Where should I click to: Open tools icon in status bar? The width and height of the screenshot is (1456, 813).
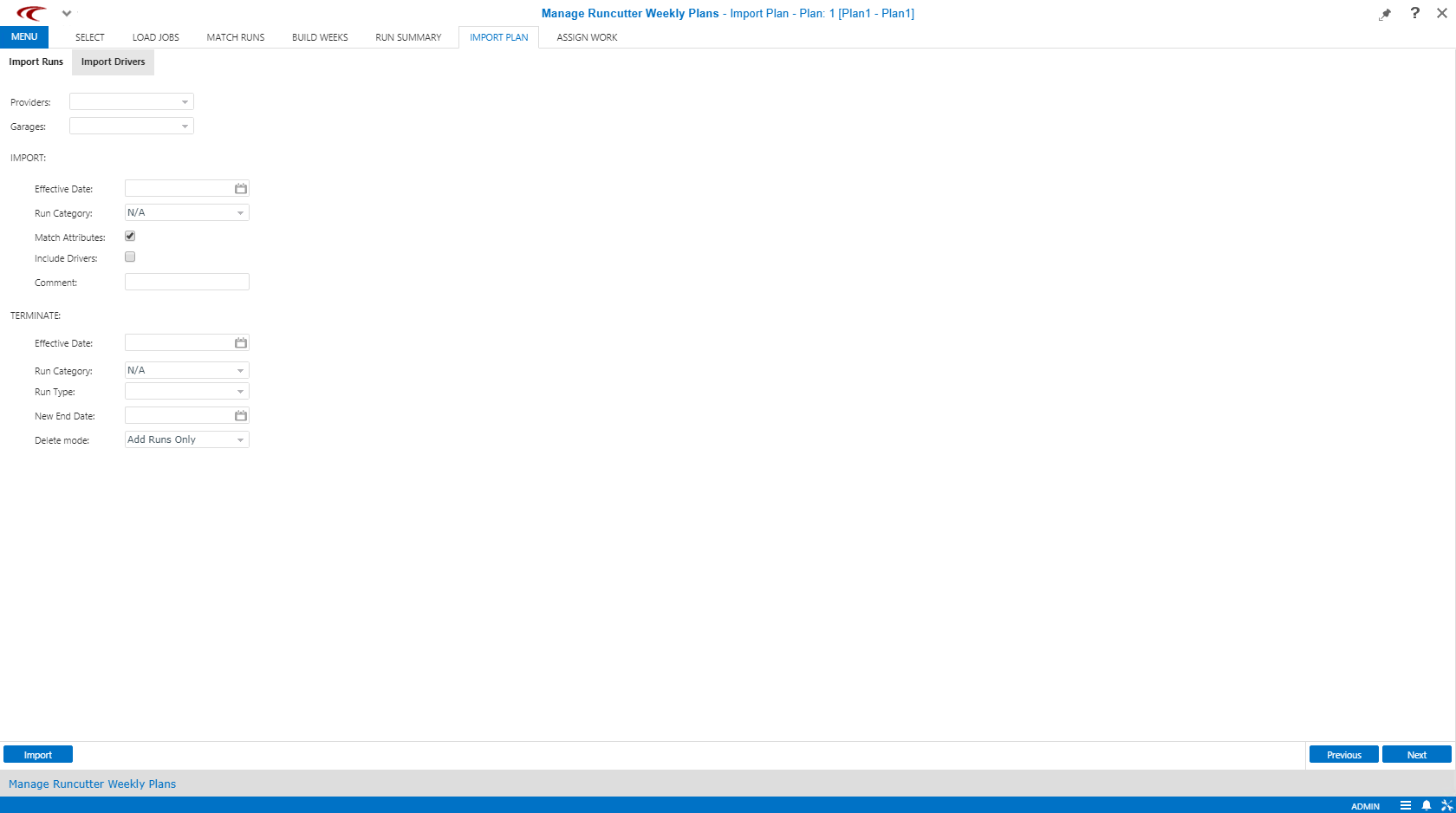pos(1446,805)
